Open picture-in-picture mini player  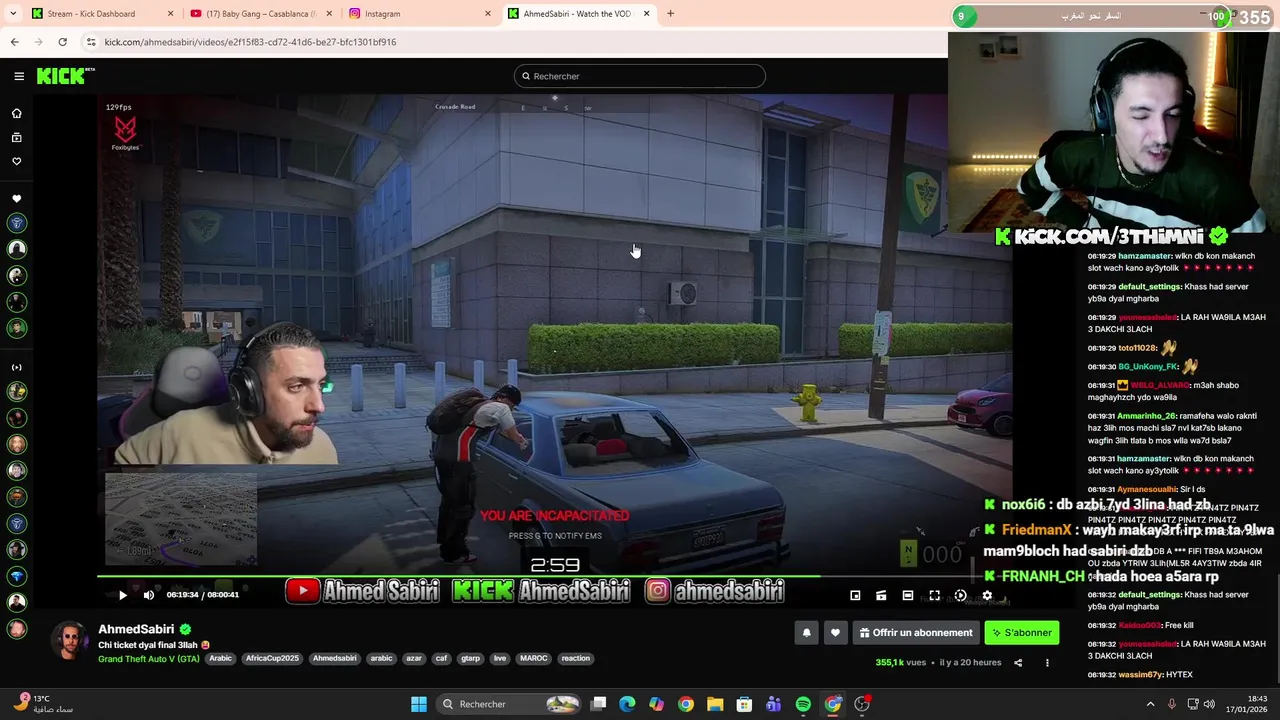[x=855, y=595]
